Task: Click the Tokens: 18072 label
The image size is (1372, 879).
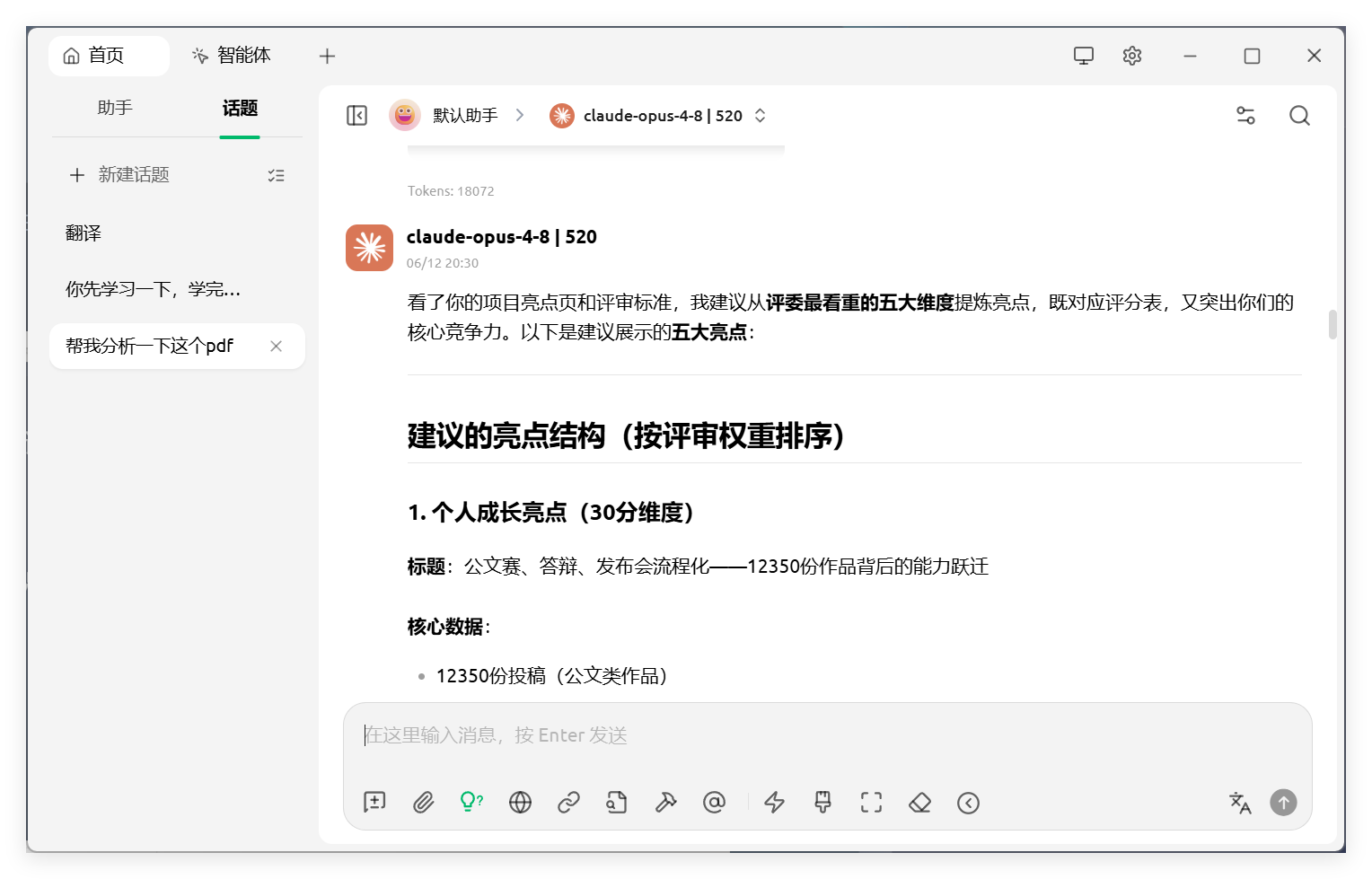Action: pos(451,191)
